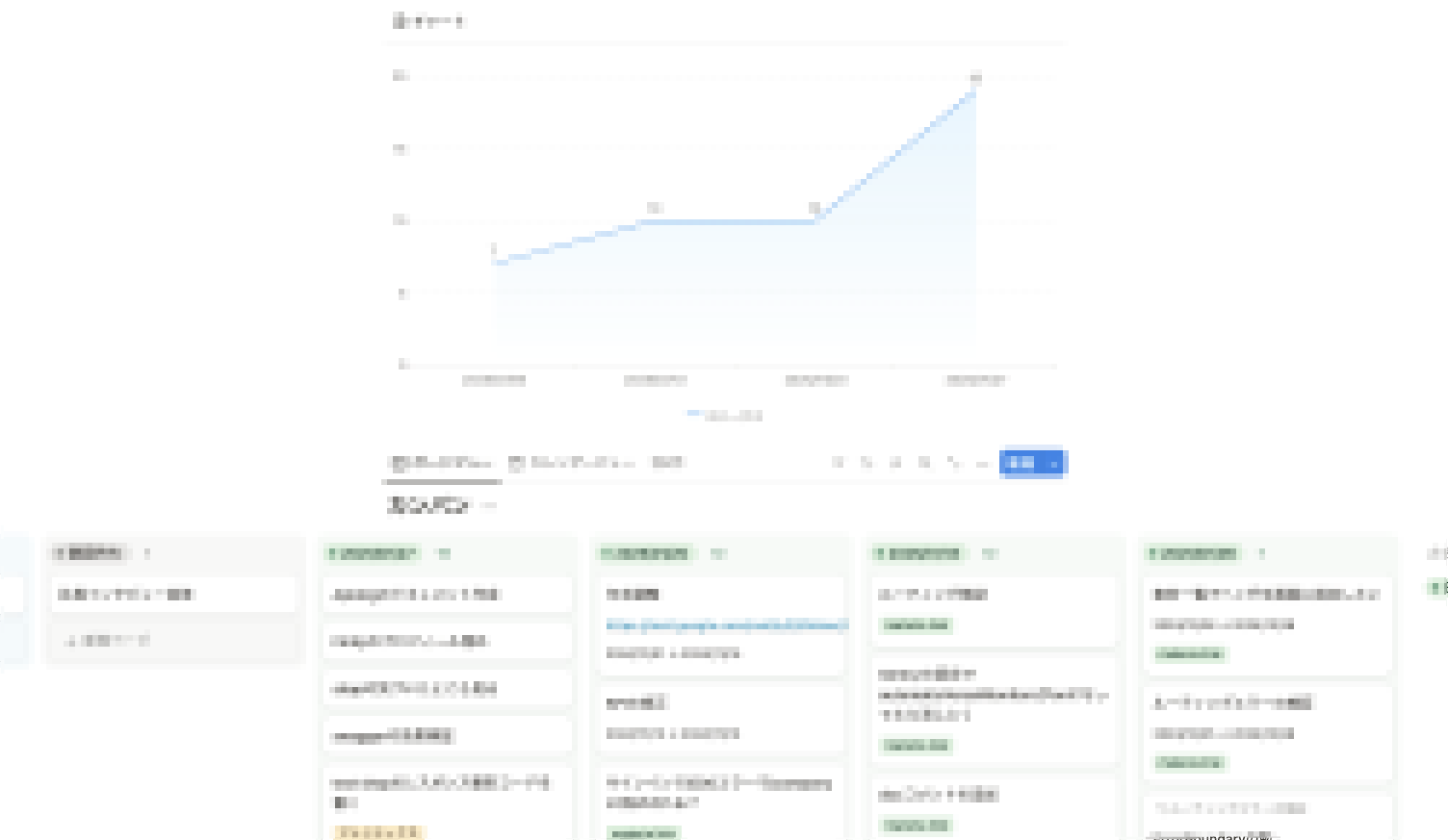
Task: Open the first card in the second green column
Action: pyautogui.click(x=448, y=595)
